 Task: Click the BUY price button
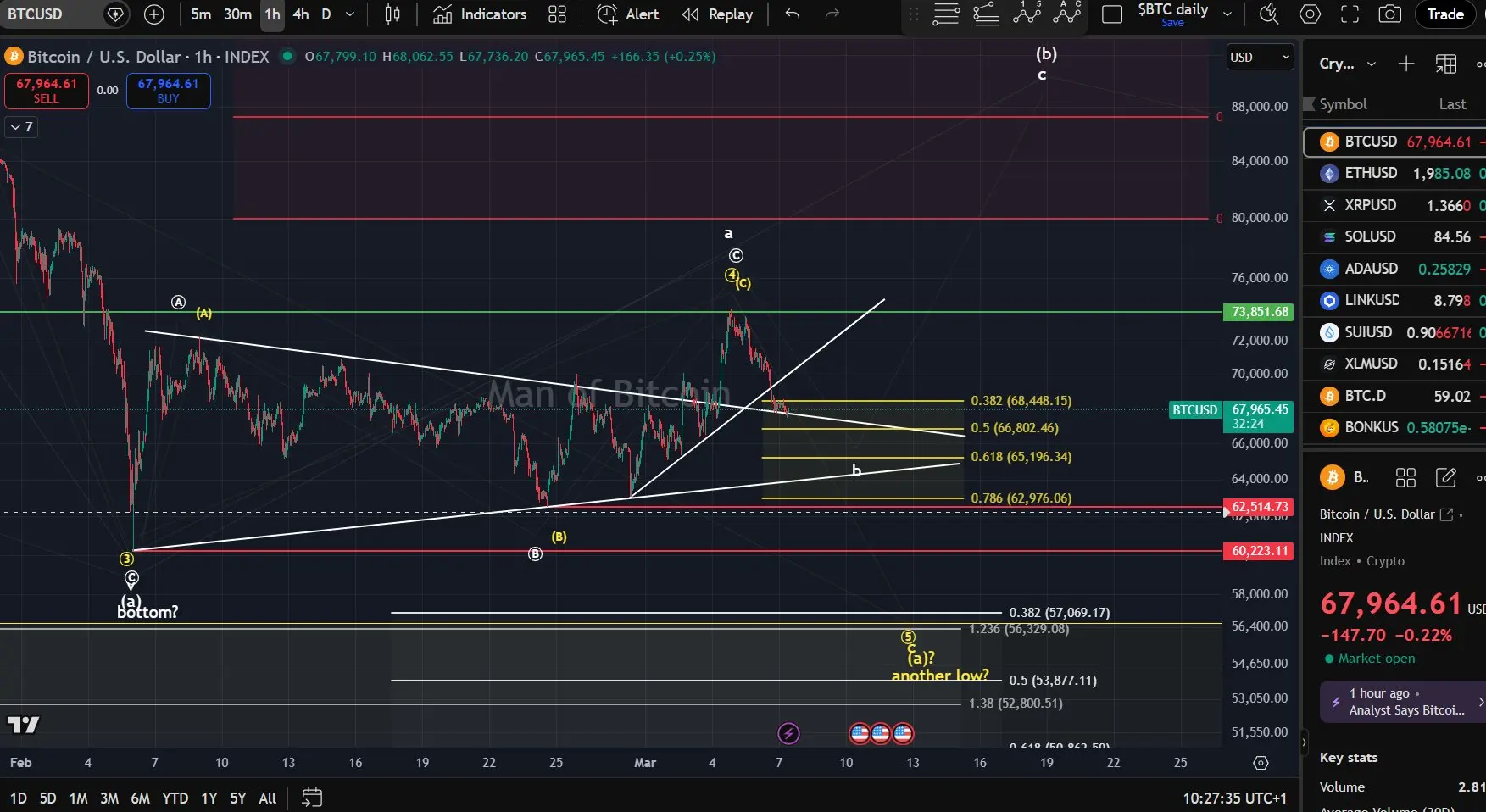click(x=168, y=91)
